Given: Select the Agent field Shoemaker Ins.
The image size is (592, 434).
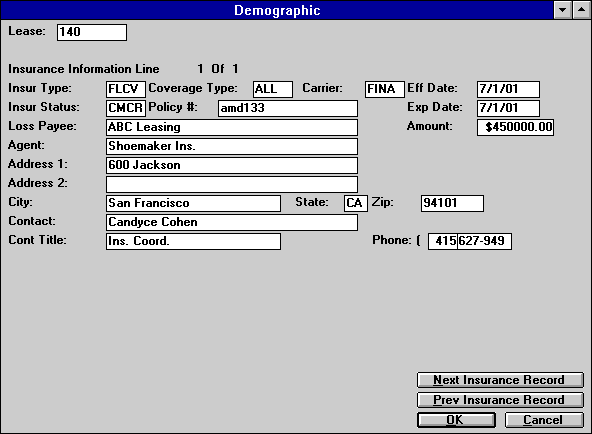Looking at the screenshot, I should (x=232, y=146).
